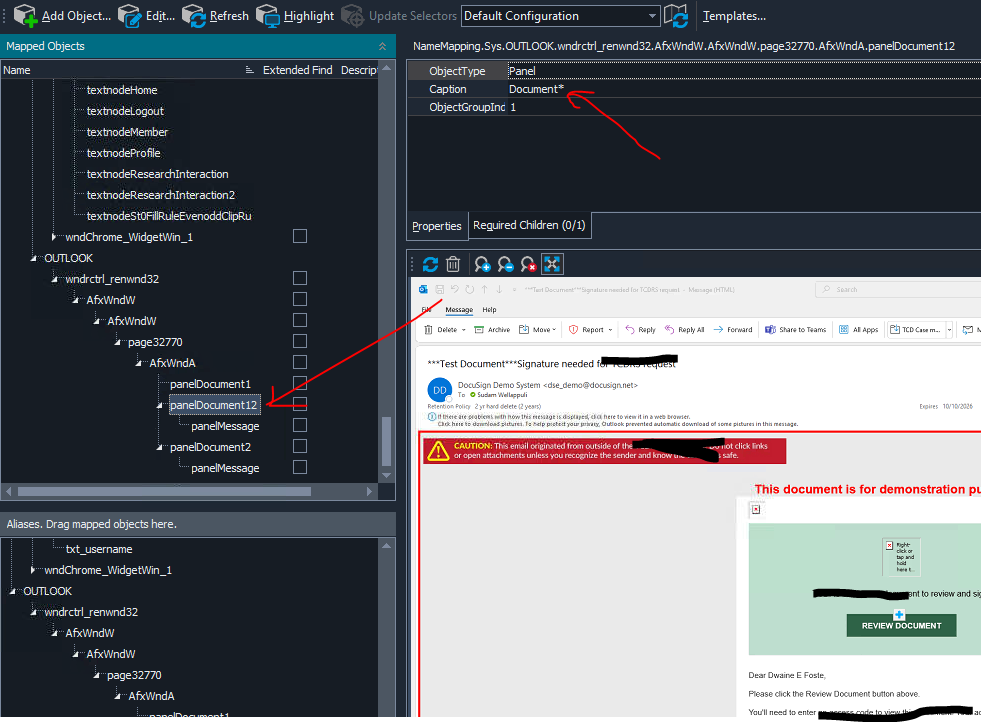The image size is (981, 722).
Task: Collapse the OUTLOOK node in Mapped Objects
Action: 33,258
